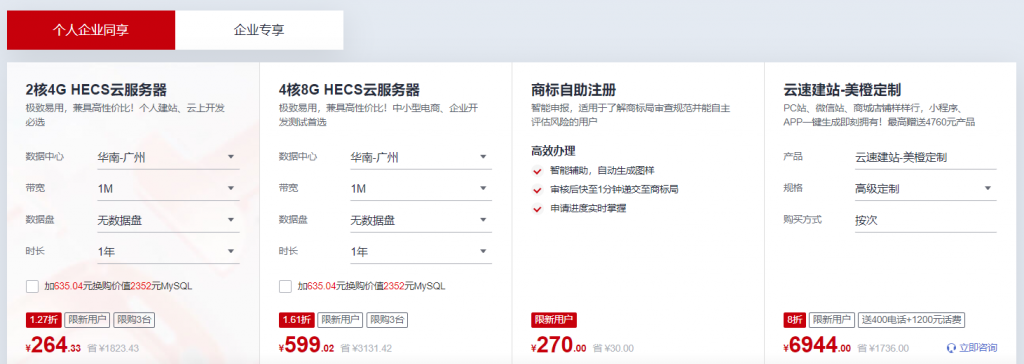This screenshot has height=364, width=1024.
Task: Click 2核4G HECS云服务器 title
Action: click(x=96, y=90)
